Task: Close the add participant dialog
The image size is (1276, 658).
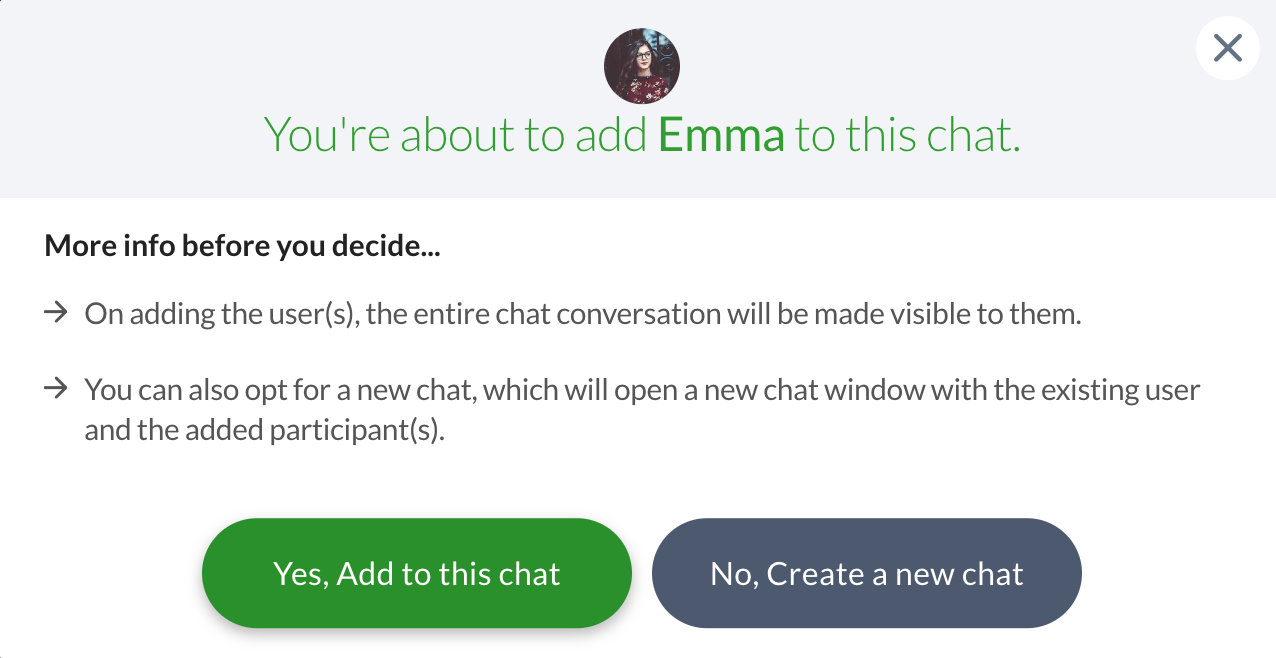Action: (x=1227, y=48)
